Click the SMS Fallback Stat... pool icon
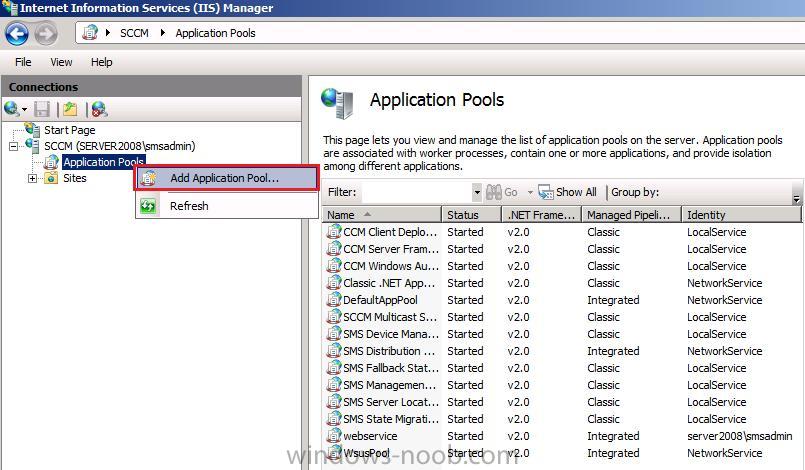The width and height of the screenshot is (805, 470). 334,368
